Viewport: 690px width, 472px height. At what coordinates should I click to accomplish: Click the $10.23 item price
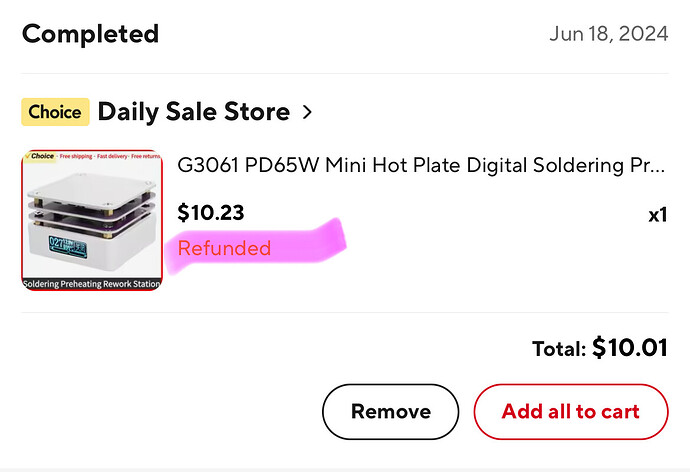coord(210,213)
